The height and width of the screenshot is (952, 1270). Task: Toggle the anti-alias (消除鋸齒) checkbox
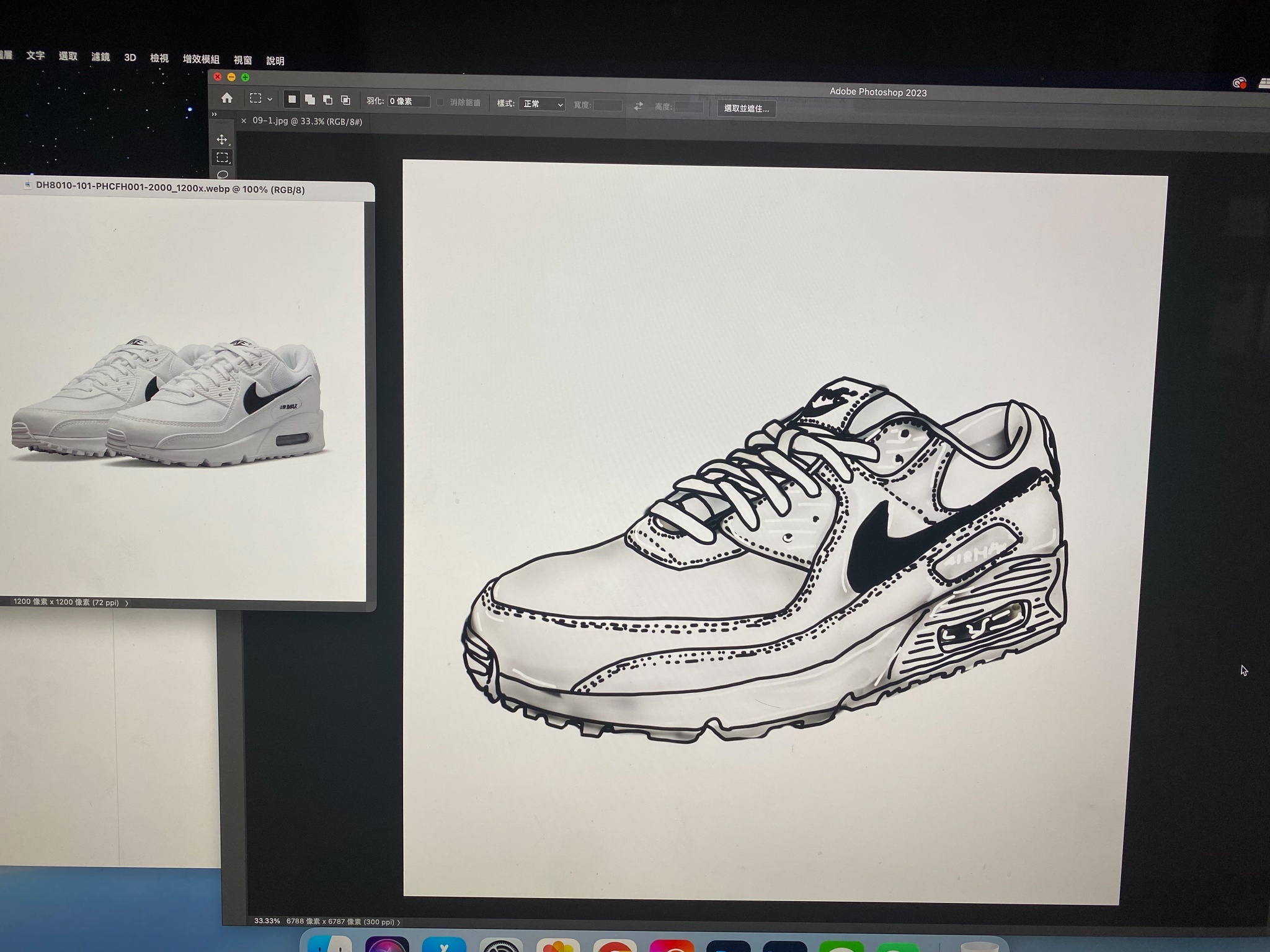[x=440, y=102]
